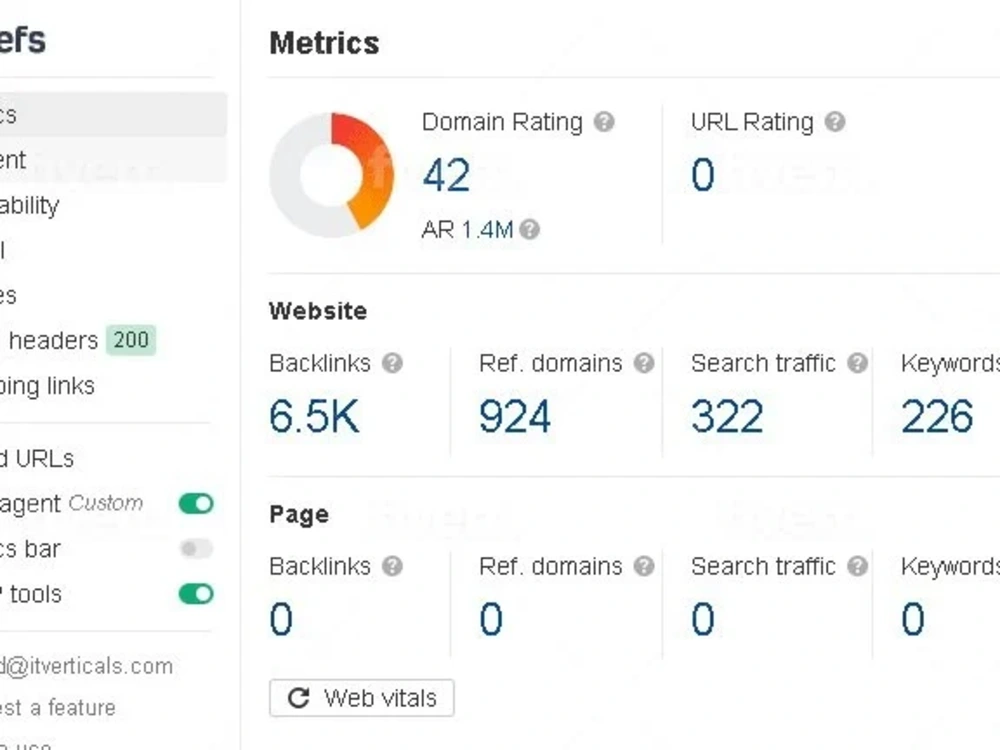
Task: Open the Domain Rating help icon
Action: pos(604,121)
